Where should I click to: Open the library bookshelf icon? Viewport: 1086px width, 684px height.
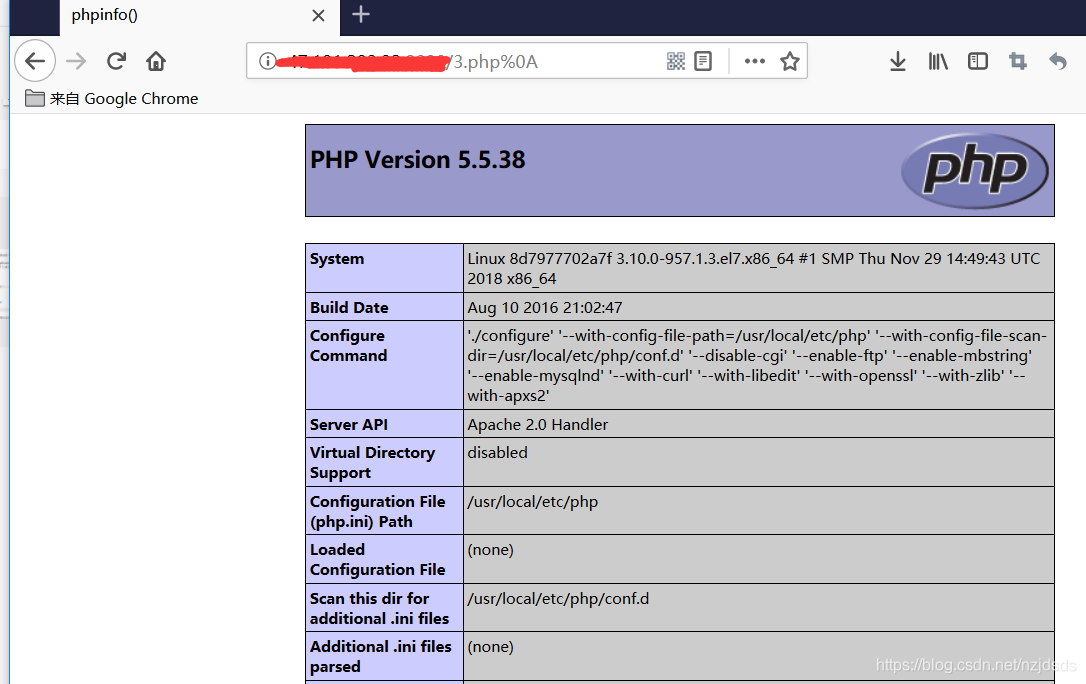[938, 61]
